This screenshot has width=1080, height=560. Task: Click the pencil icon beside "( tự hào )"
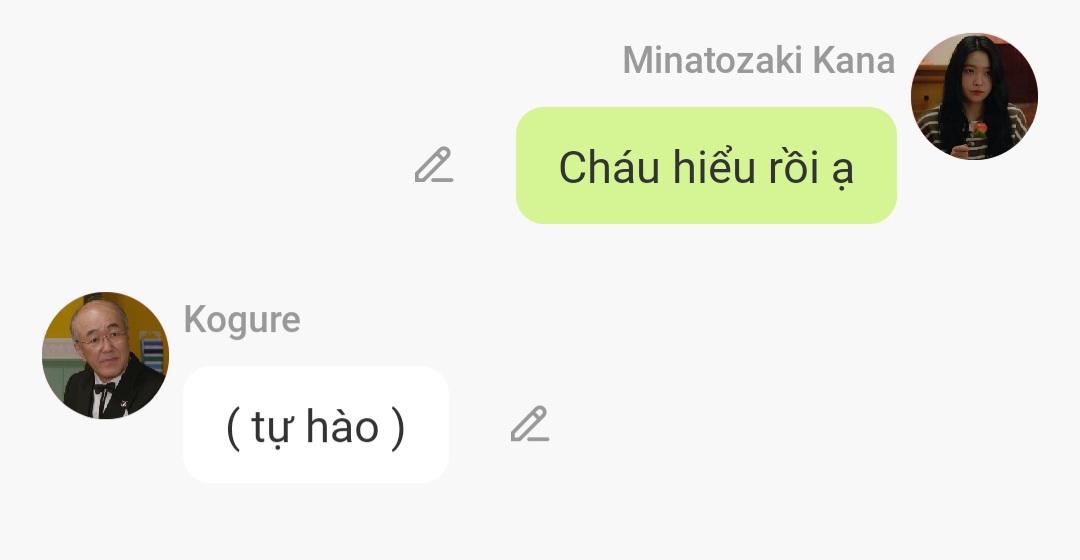(530, 424)
